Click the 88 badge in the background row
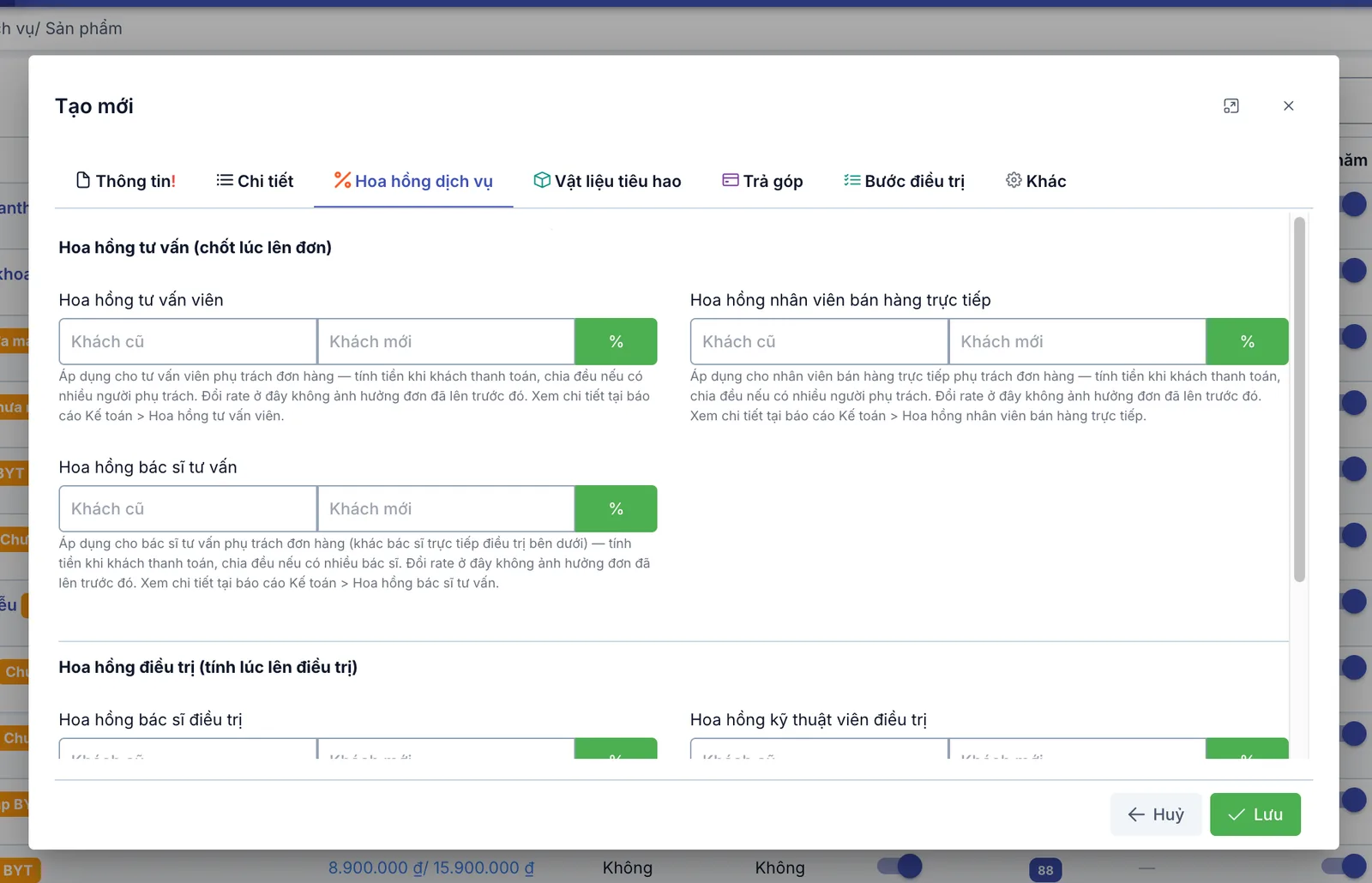1372x883 pixels. click(x=1045, y=870)
